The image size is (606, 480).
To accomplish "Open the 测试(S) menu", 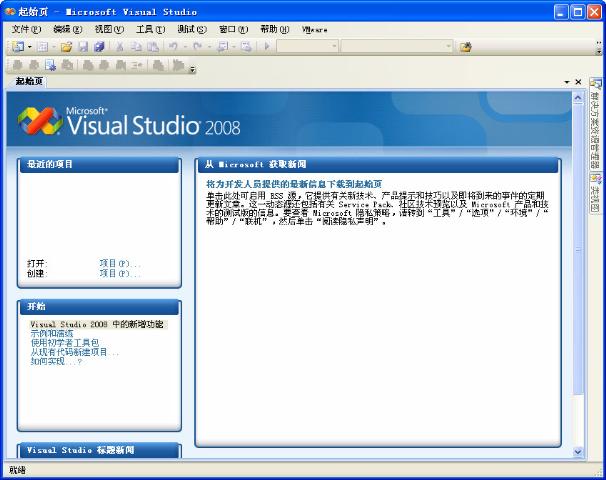I will coord(192,29).
